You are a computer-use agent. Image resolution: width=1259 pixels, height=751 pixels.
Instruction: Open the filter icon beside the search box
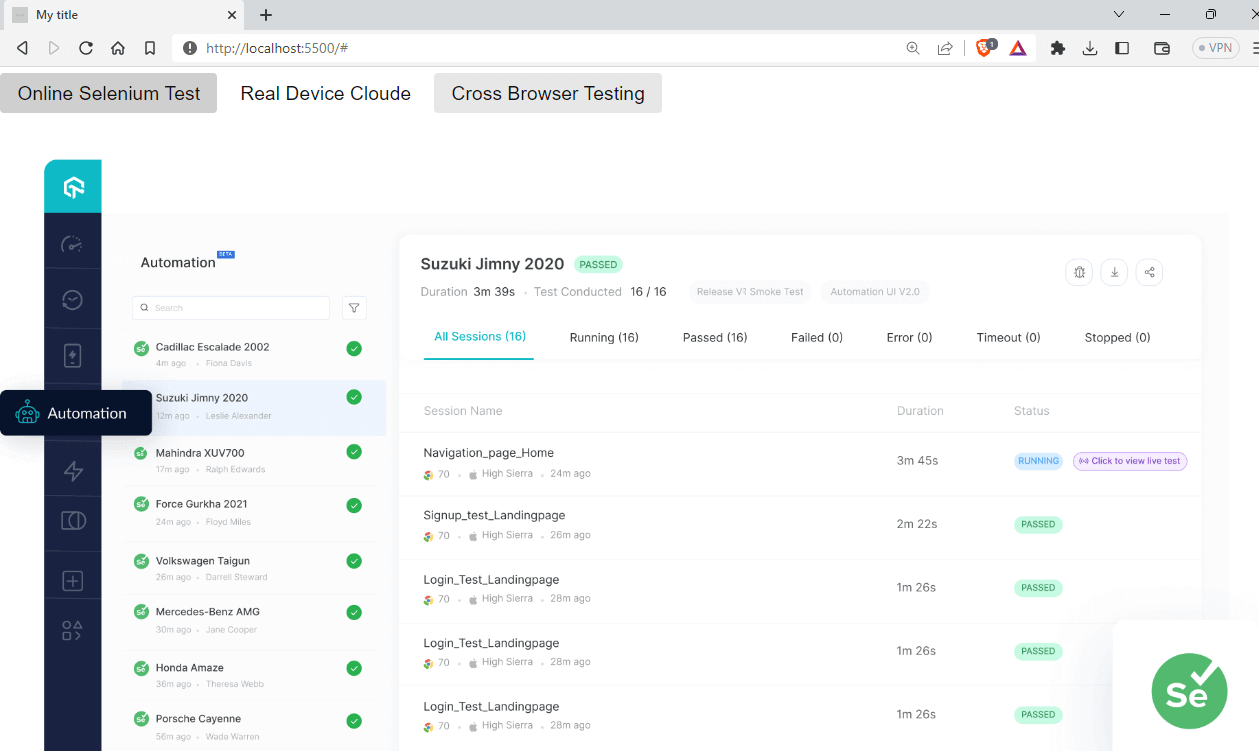coord(354,307)
